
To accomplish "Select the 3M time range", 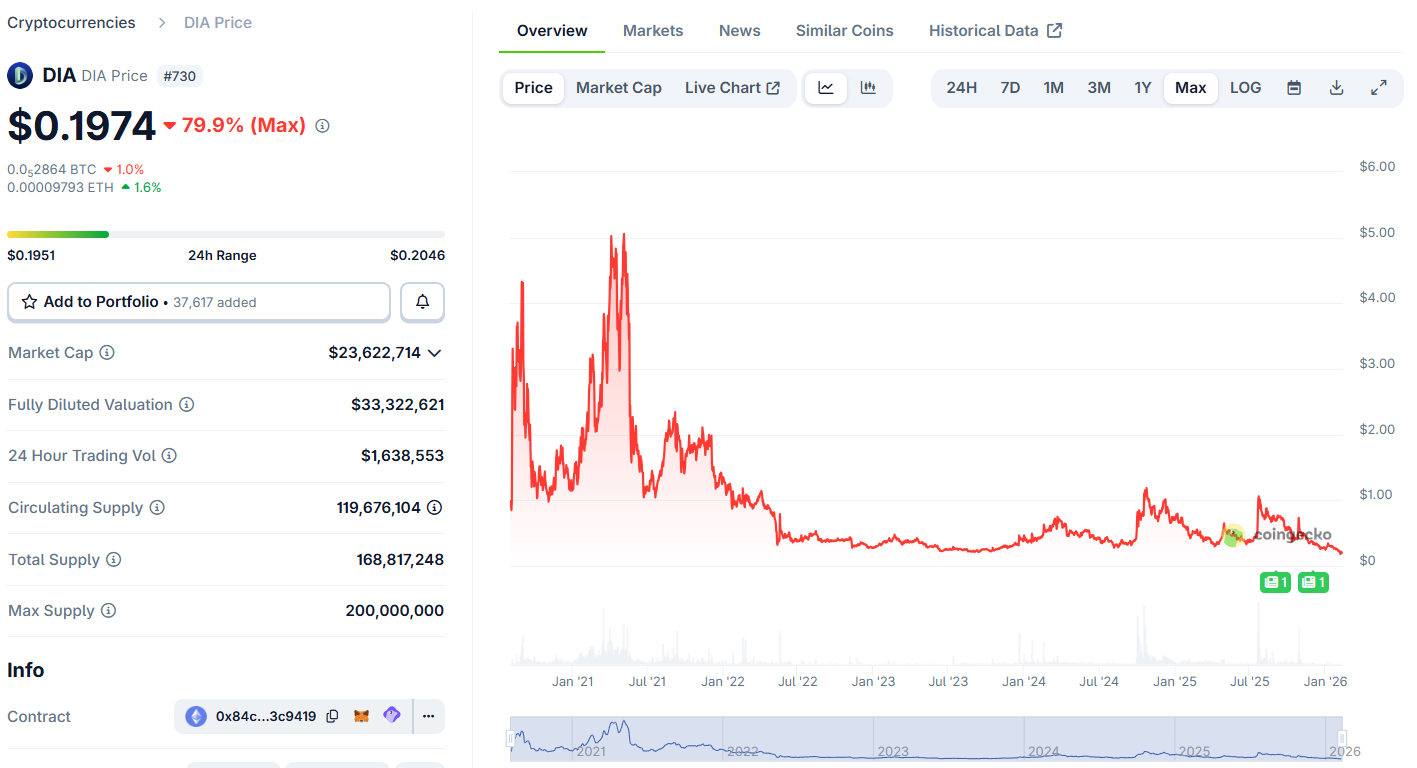I will click(x=1099, y=88).
